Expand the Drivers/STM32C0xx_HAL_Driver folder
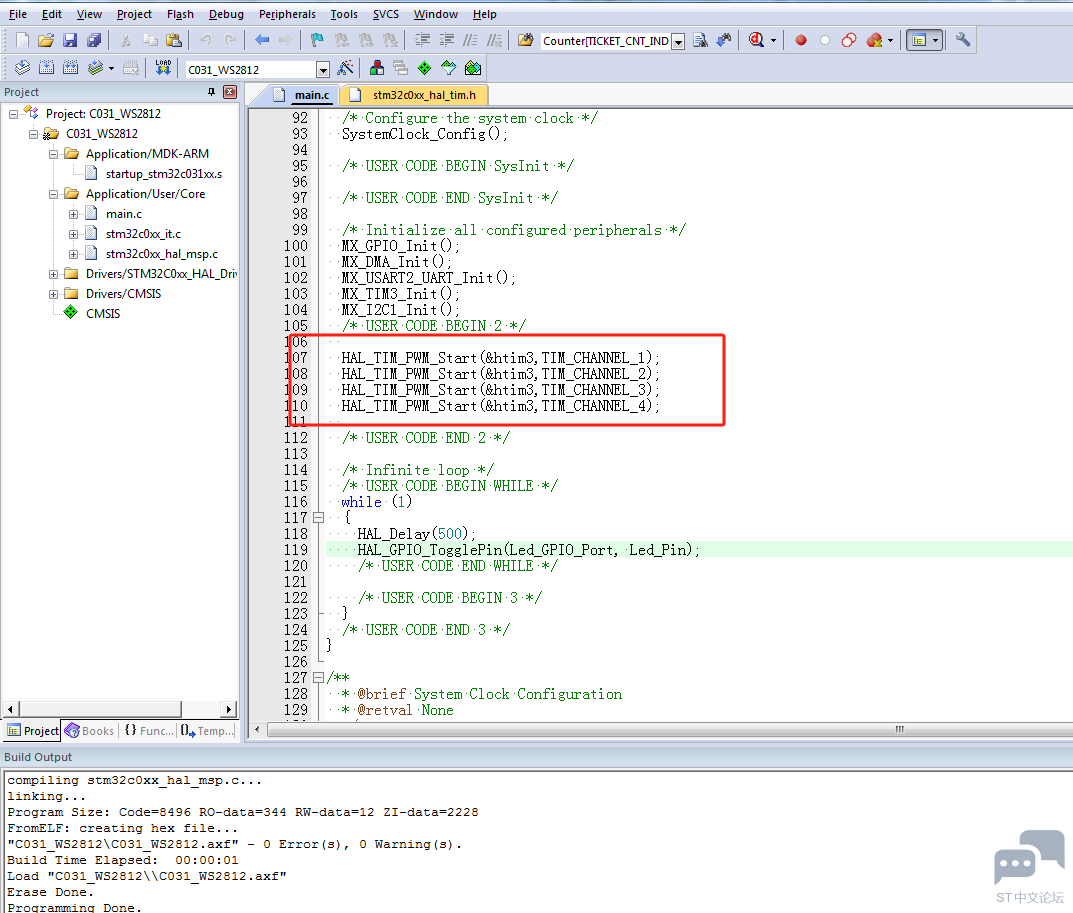1073x913 pixels. (x=53, y=274)
